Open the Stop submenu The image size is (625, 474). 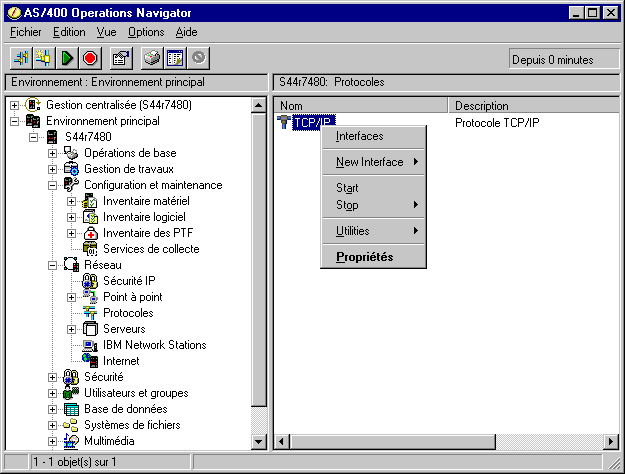pos(373,205)
